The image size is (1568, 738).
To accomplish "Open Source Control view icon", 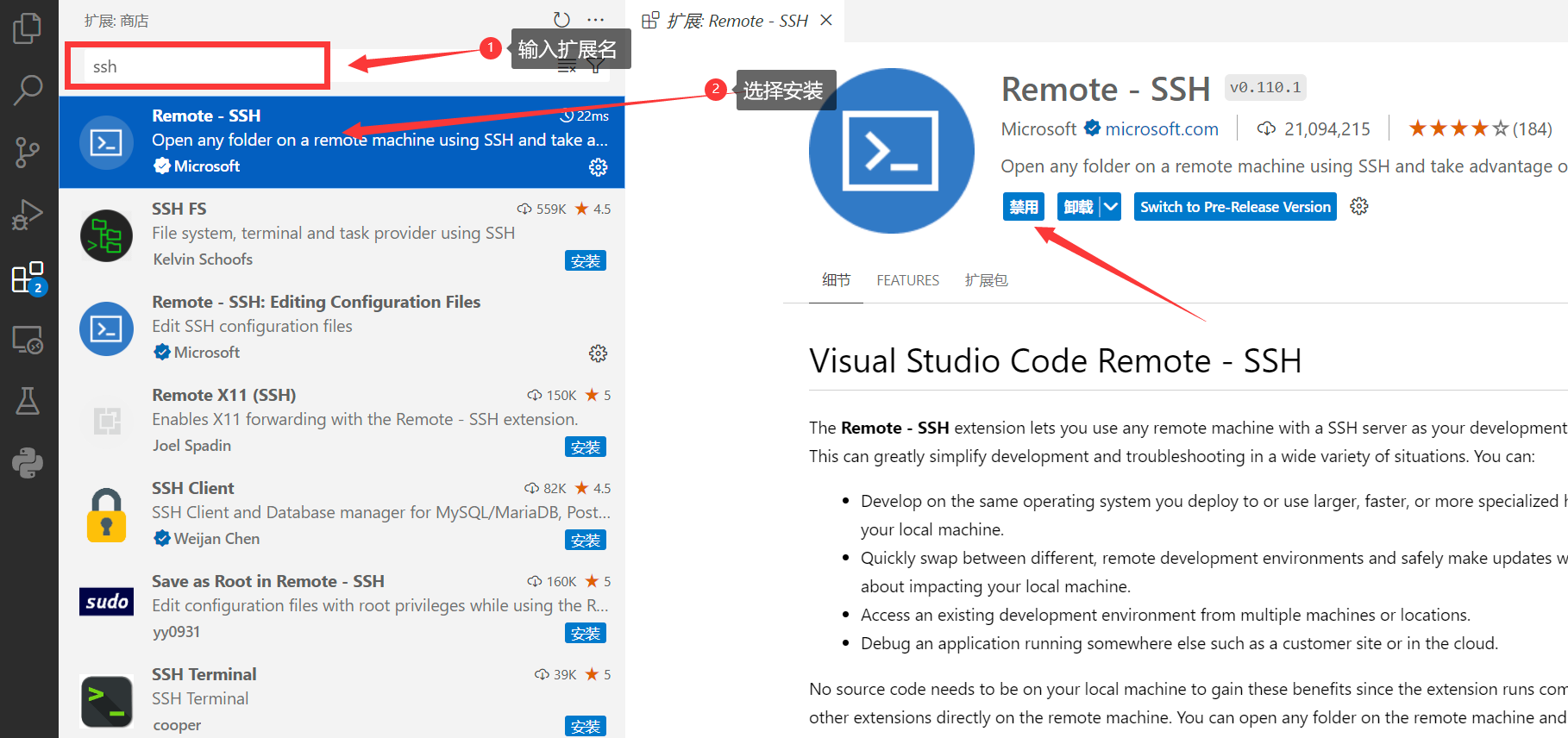I will pos(28,153).
